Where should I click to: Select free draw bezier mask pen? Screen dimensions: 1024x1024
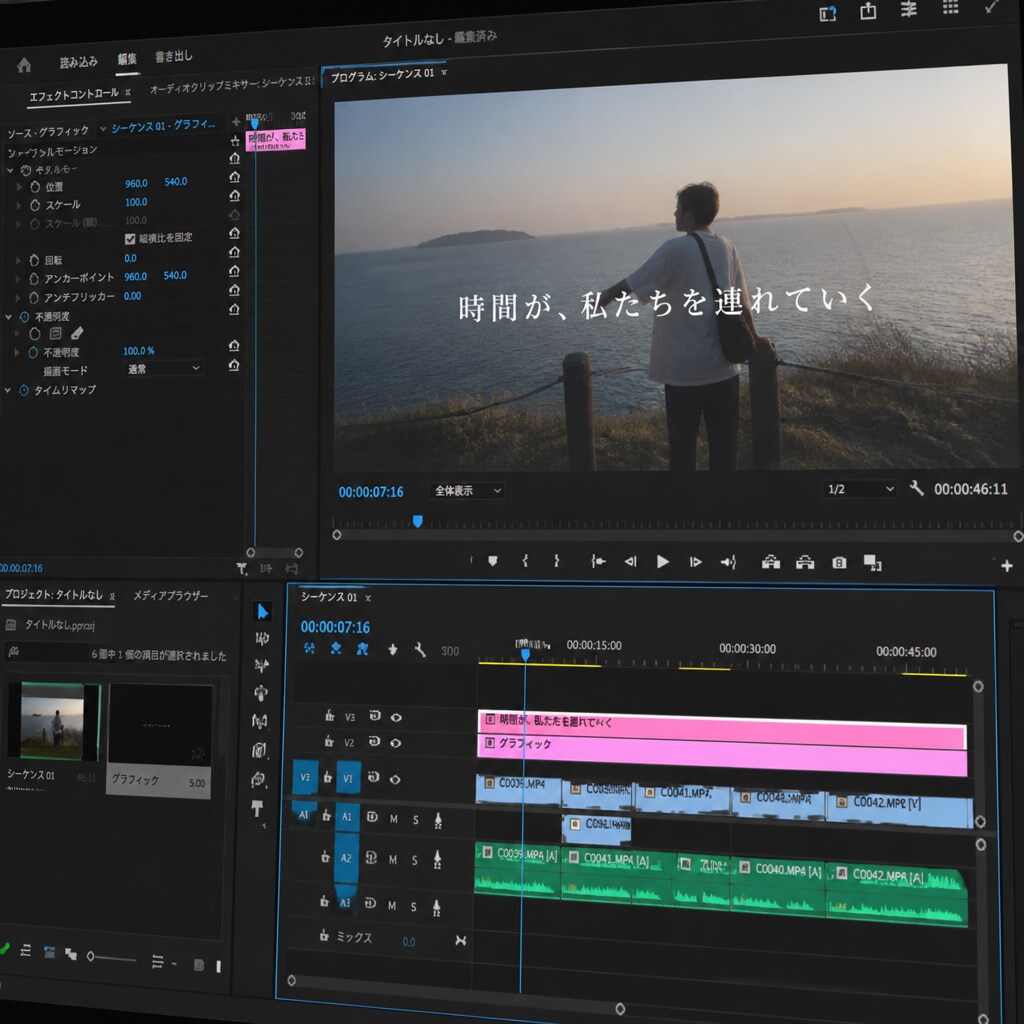[77, 333]
